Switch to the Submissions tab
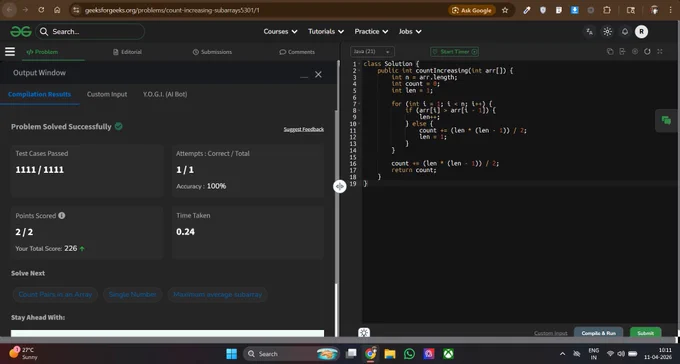 [x=212, y=52]
